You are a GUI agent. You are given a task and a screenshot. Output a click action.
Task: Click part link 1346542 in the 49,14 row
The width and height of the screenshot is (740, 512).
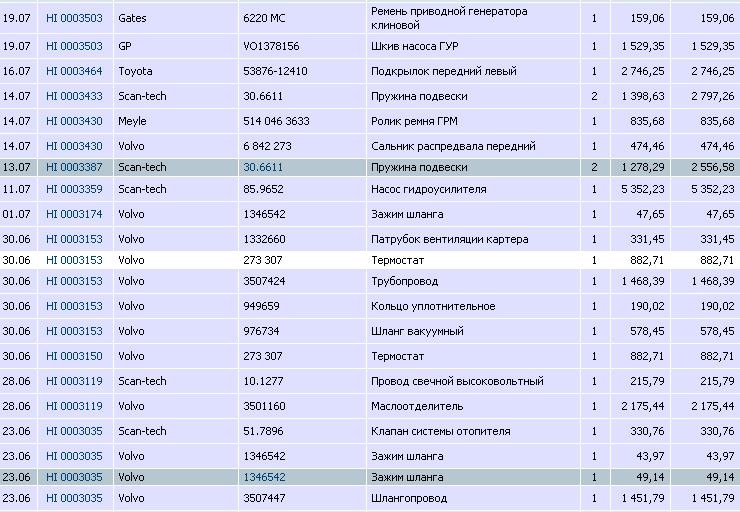tap(264, 478)
